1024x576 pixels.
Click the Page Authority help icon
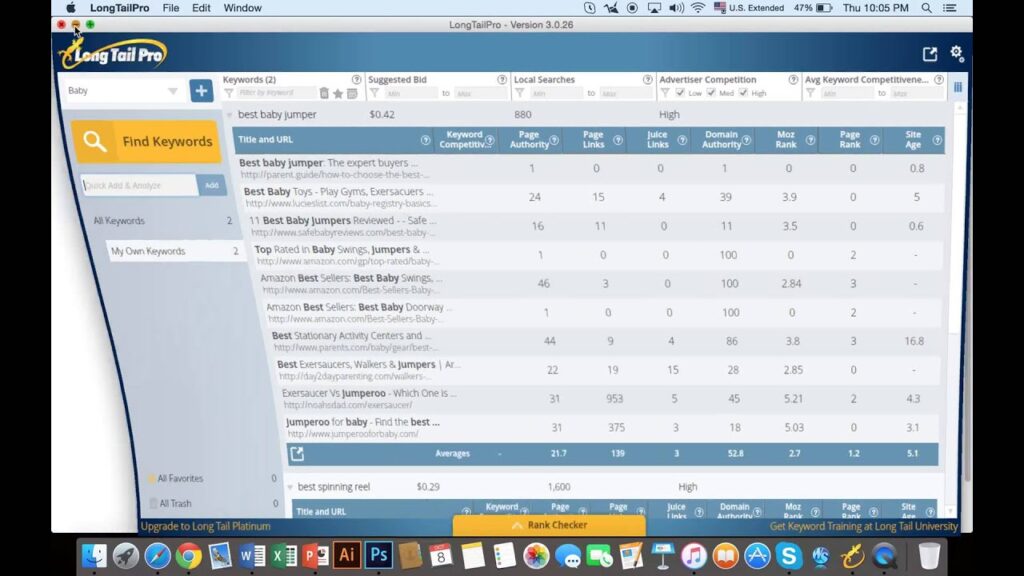coord(554,140)
